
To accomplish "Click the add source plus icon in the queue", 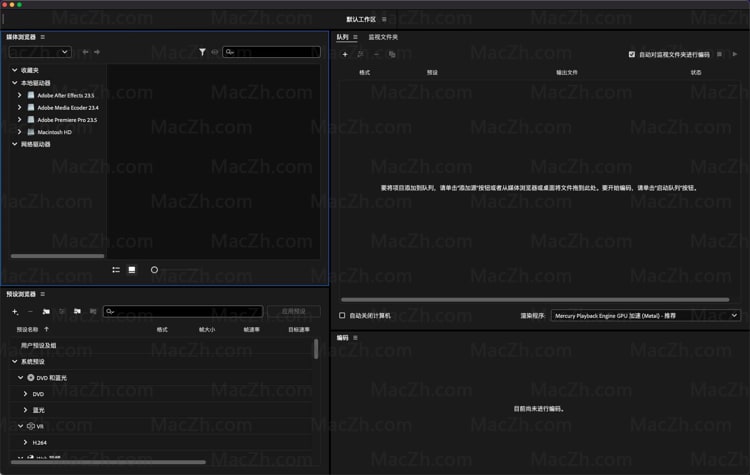I will (345, 55).
